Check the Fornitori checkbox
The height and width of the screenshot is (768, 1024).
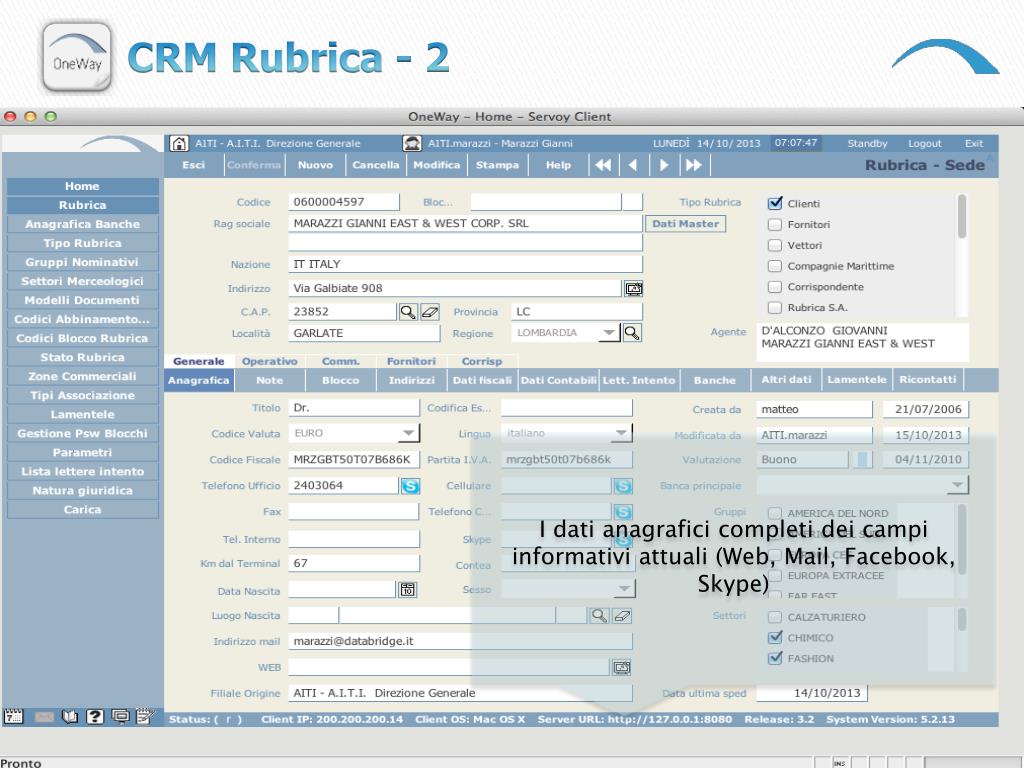tap(775, 225)
